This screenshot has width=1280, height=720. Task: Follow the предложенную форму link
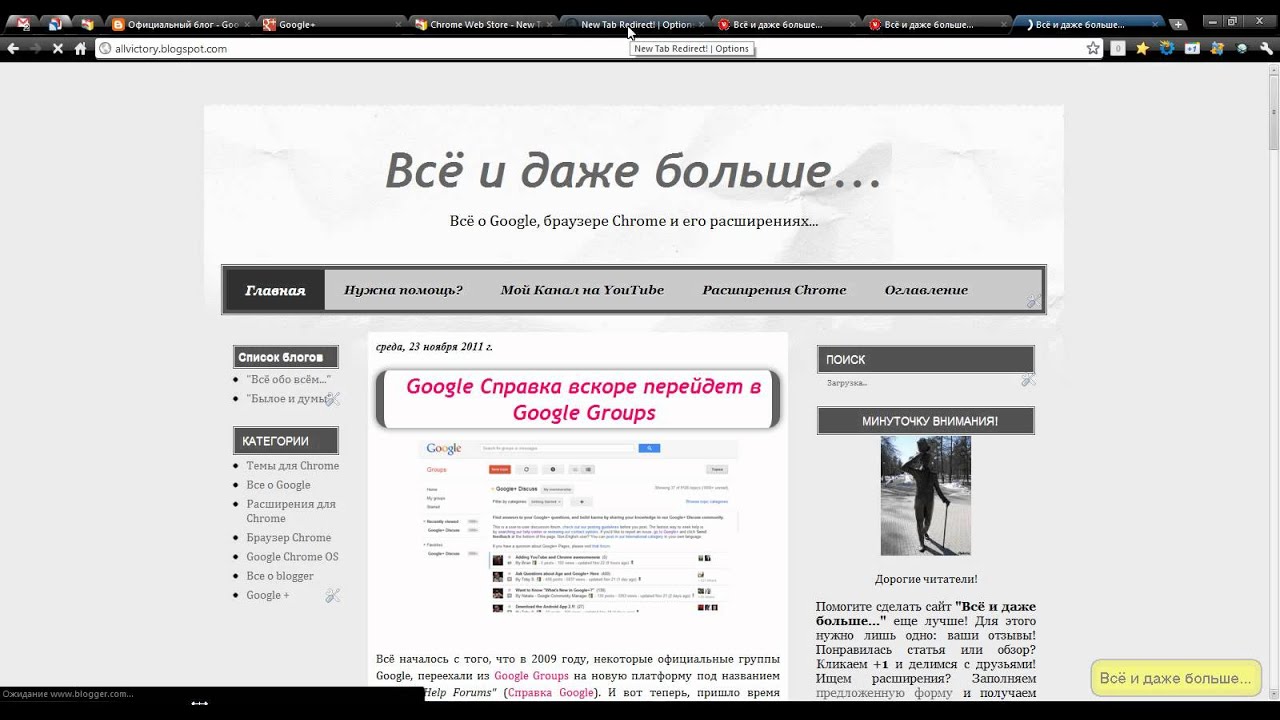pos(885,692)
